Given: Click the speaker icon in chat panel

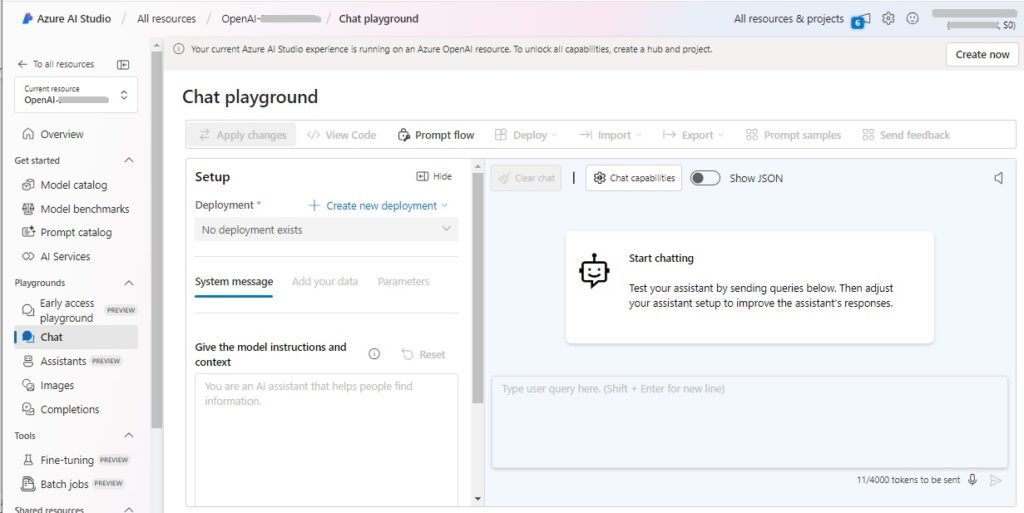Looking at the screenshot, I should [x=999, y=178].
